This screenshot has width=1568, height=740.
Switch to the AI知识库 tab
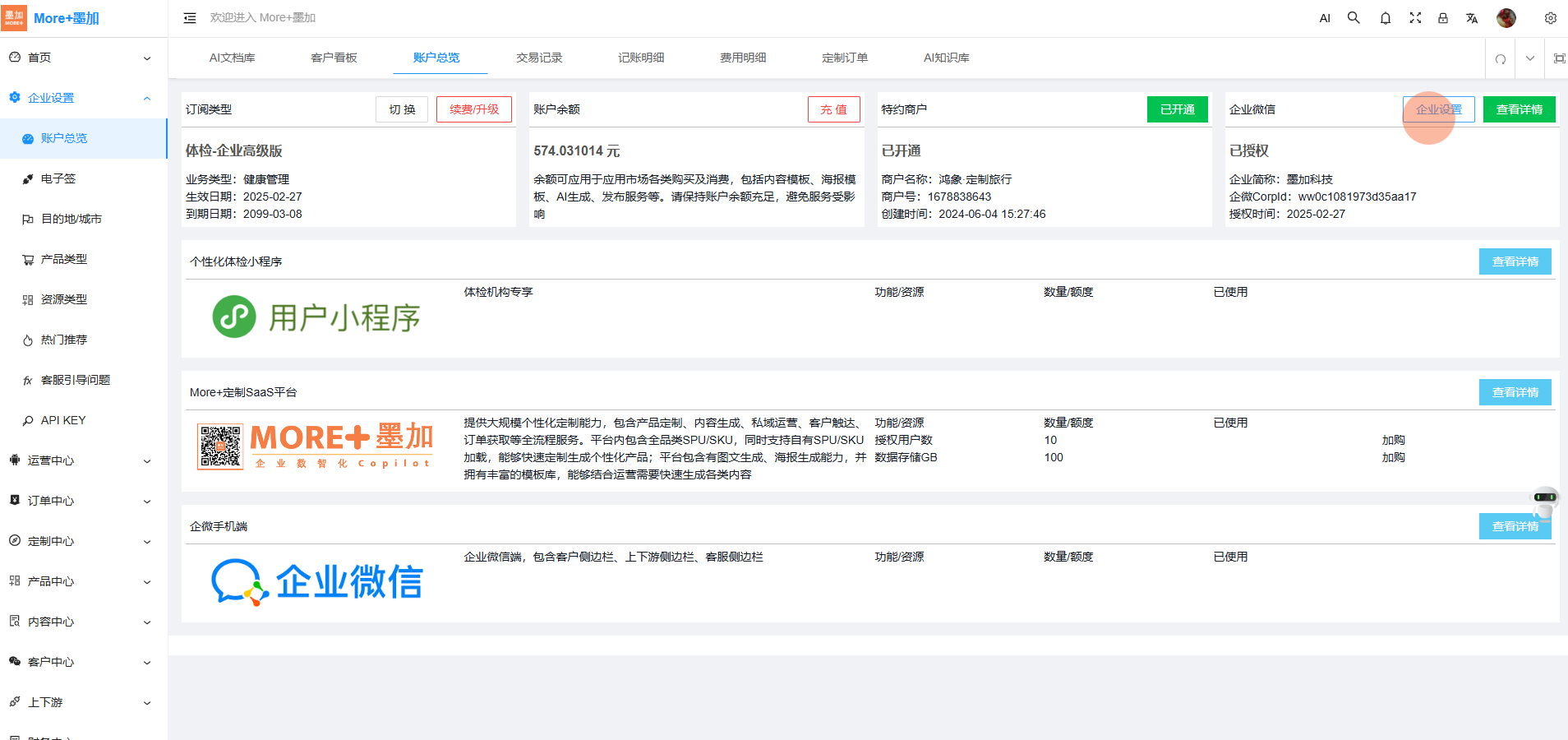pos(946,58)
